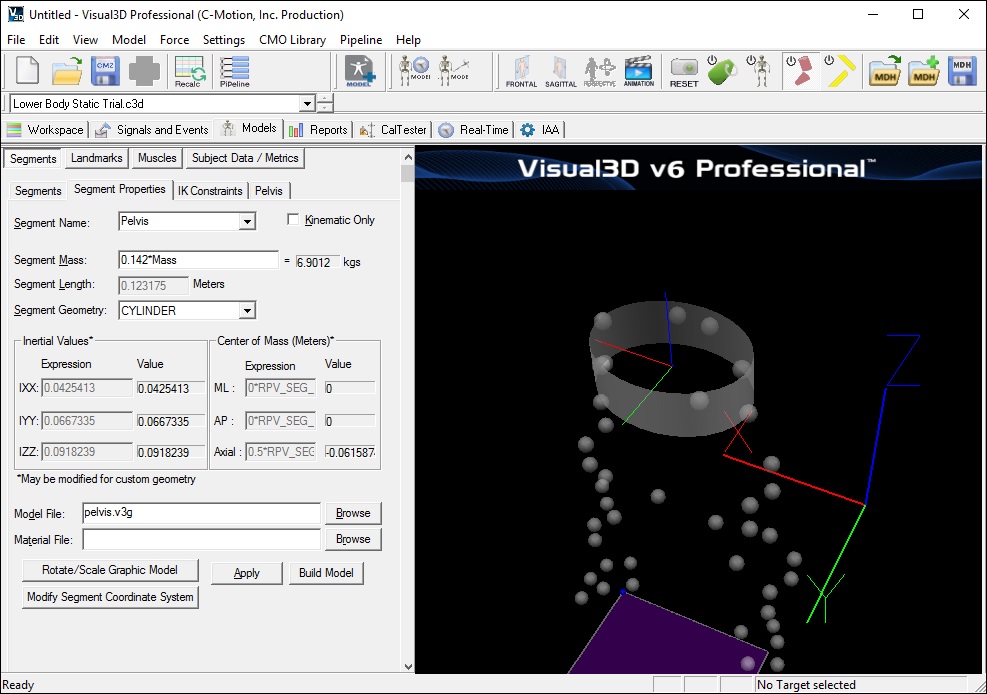The image size is (987, 694).
Task: Select Subject Data / Metrics tab
Action: pos(245,158)
